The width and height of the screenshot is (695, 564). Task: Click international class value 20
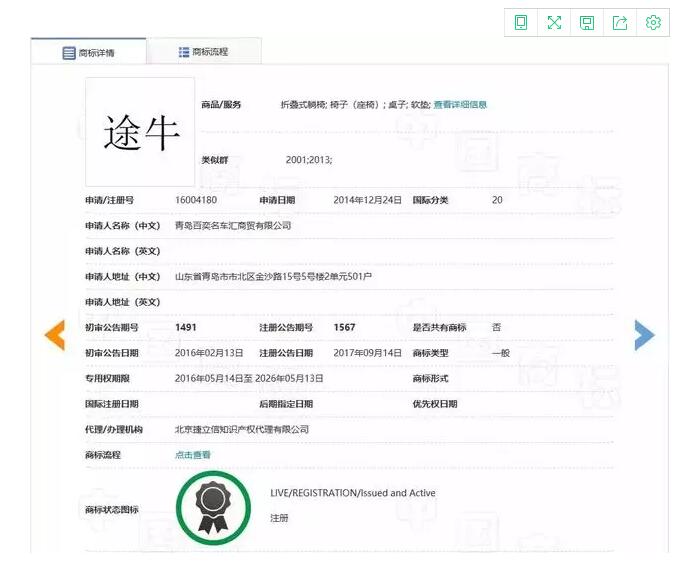click(497, 200)
